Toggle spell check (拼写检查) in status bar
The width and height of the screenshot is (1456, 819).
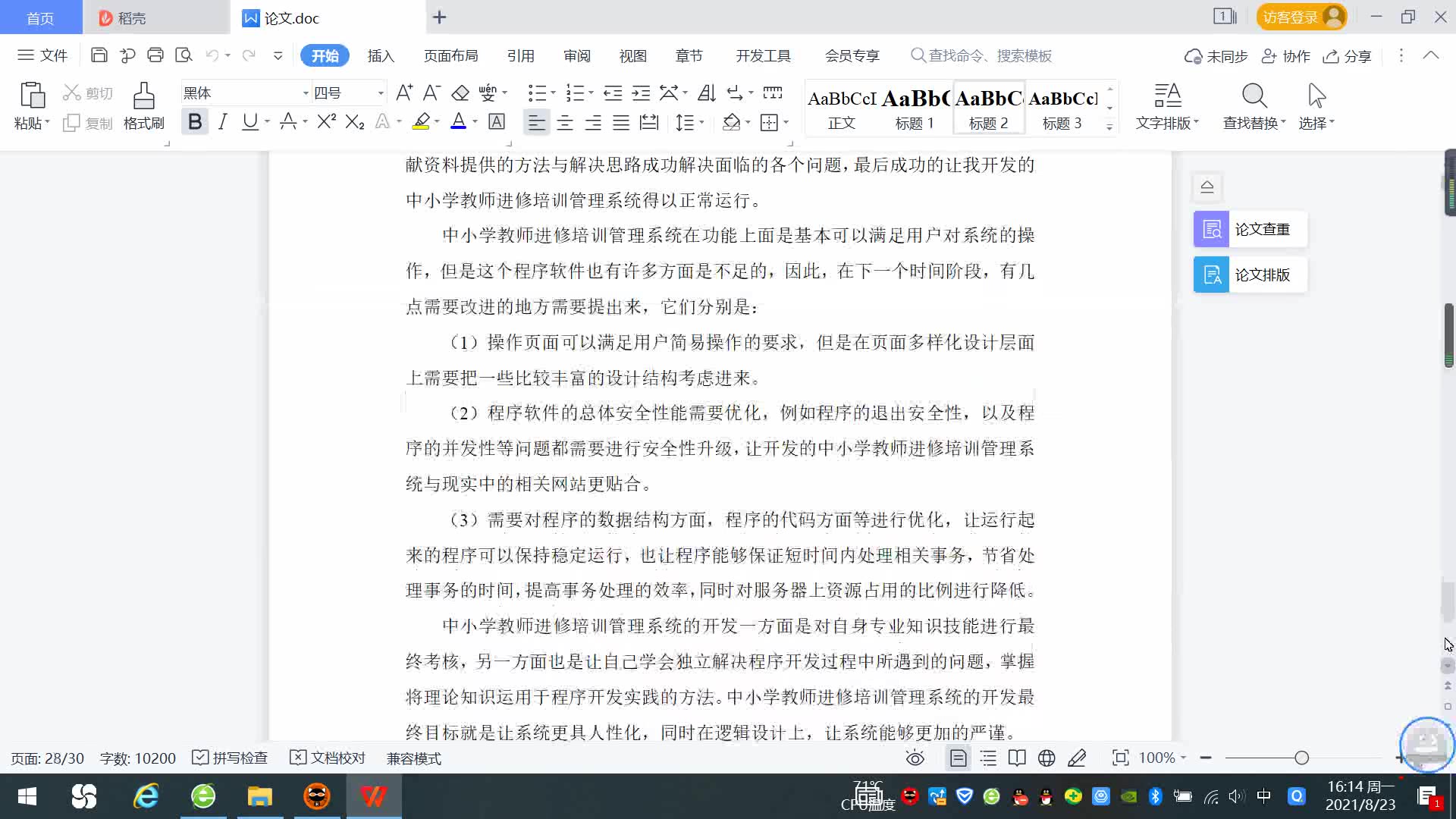pos(231,758)
